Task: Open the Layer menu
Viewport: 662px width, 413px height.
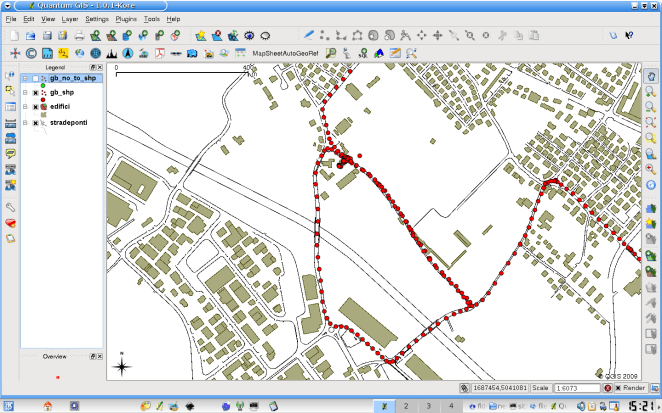Action: 70,19
